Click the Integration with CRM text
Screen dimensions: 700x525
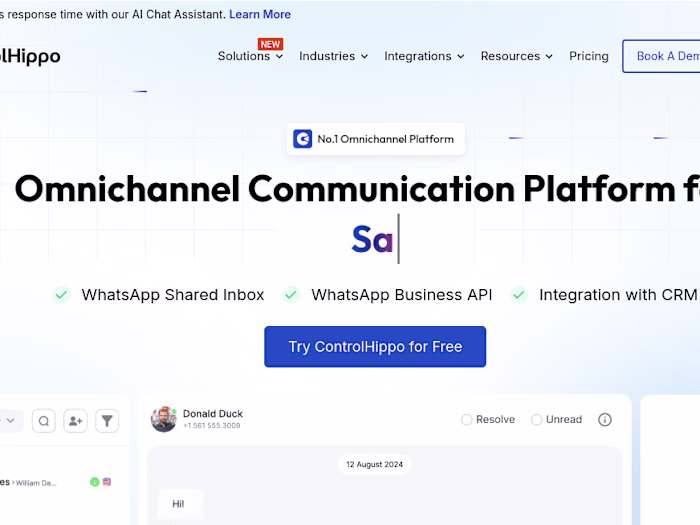(618, 295)
